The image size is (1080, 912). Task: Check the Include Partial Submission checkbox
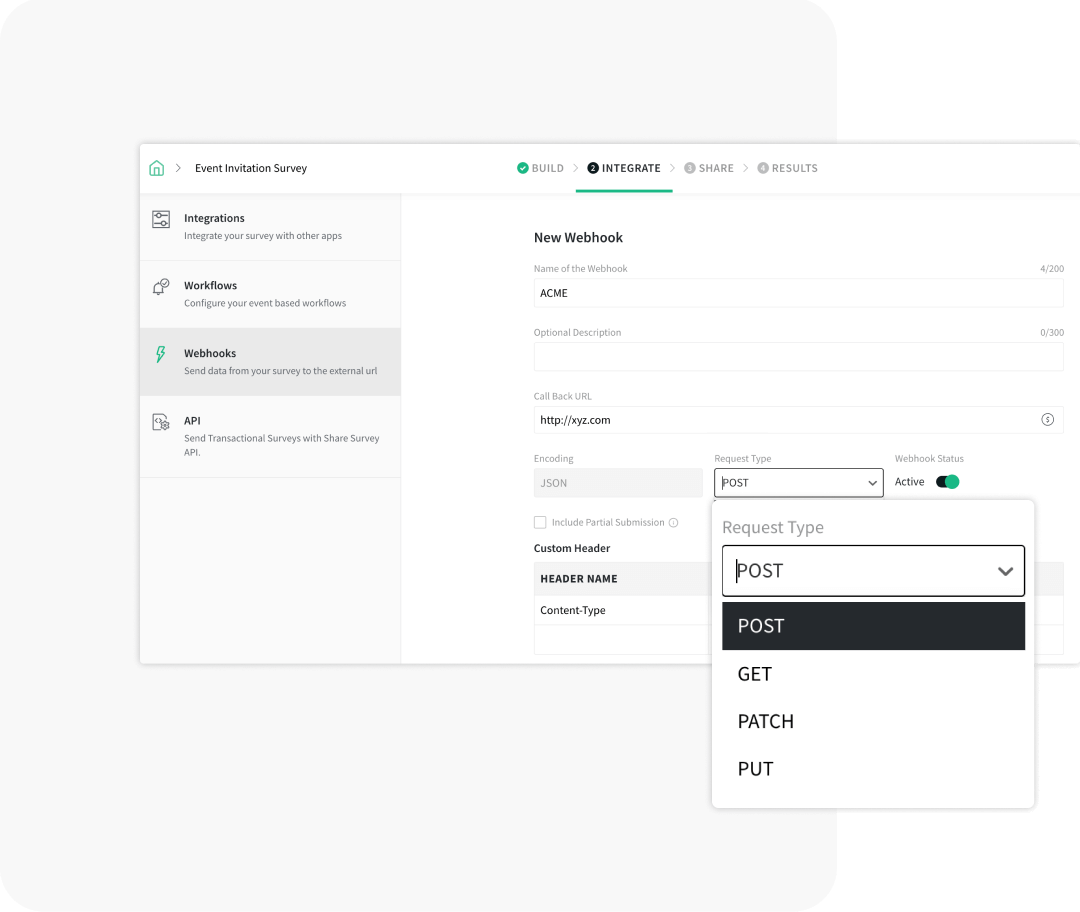pyautogui.click(x=540, y=522)
